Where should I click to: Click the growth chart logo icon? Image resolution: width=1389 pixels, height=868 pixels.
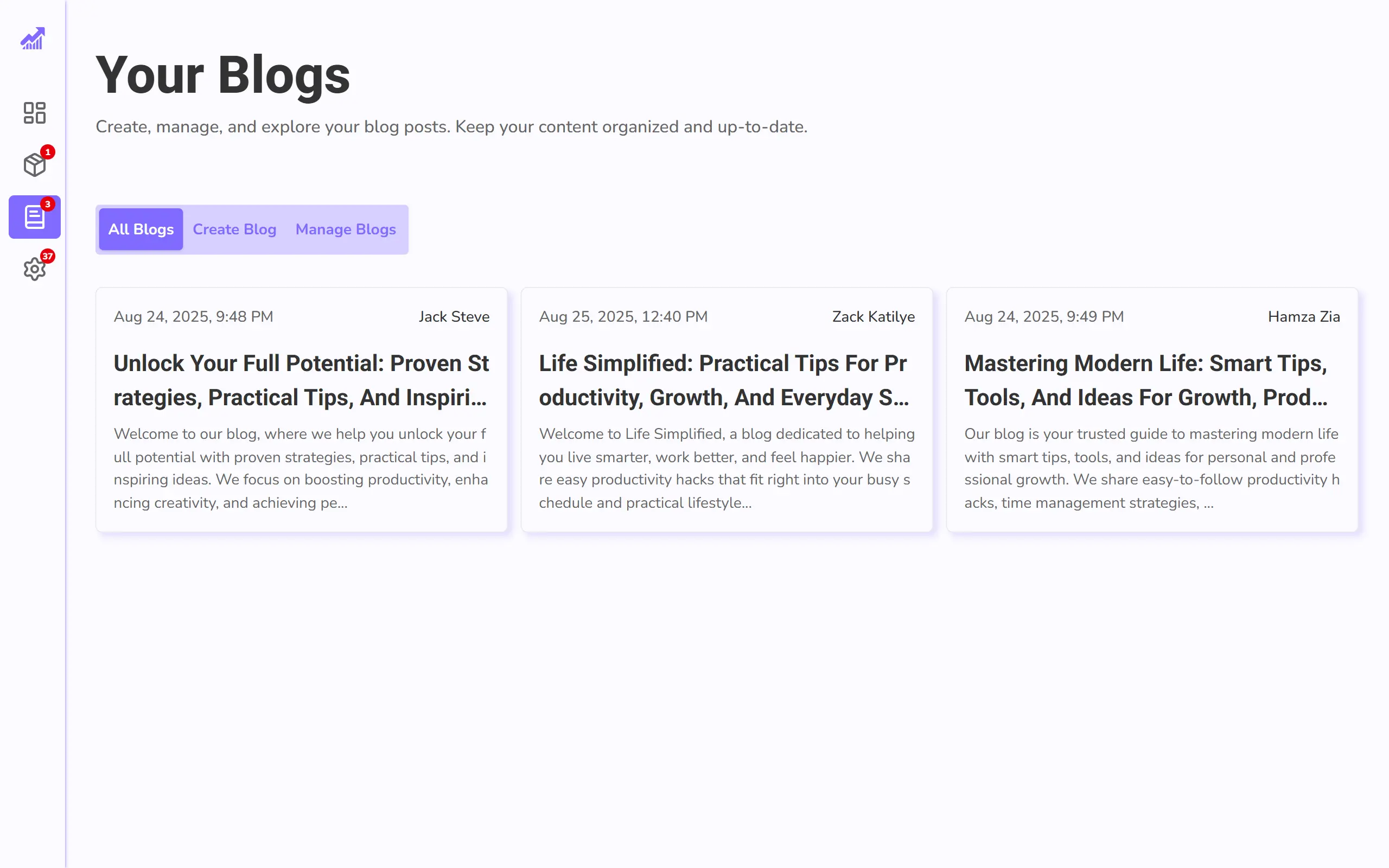pyautogui.click(x=33, y=39)
